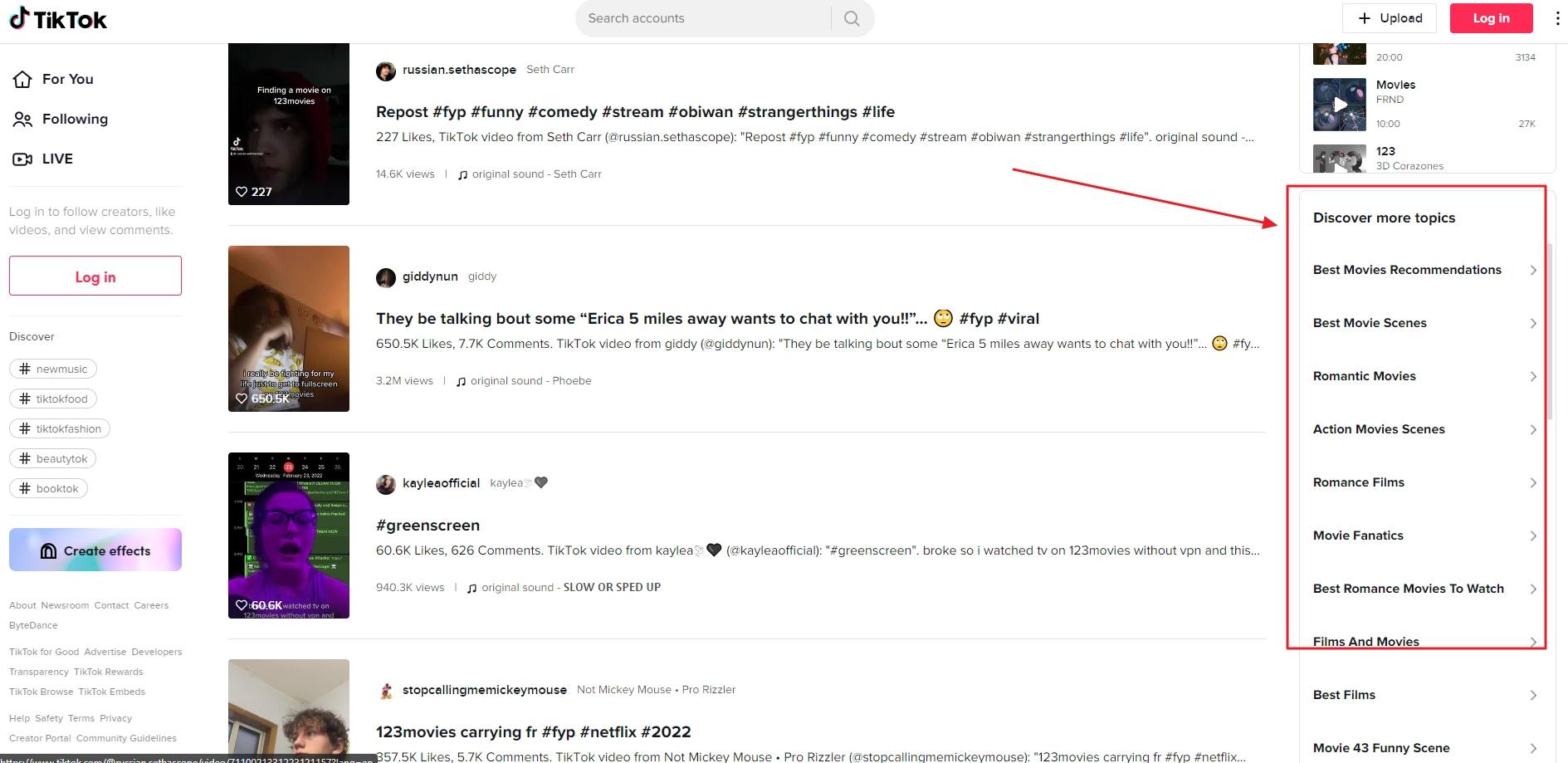Open the kayleaofficial profile avatar
Image resolution: width=1568 pixels, height=763 pixels.
386,484
